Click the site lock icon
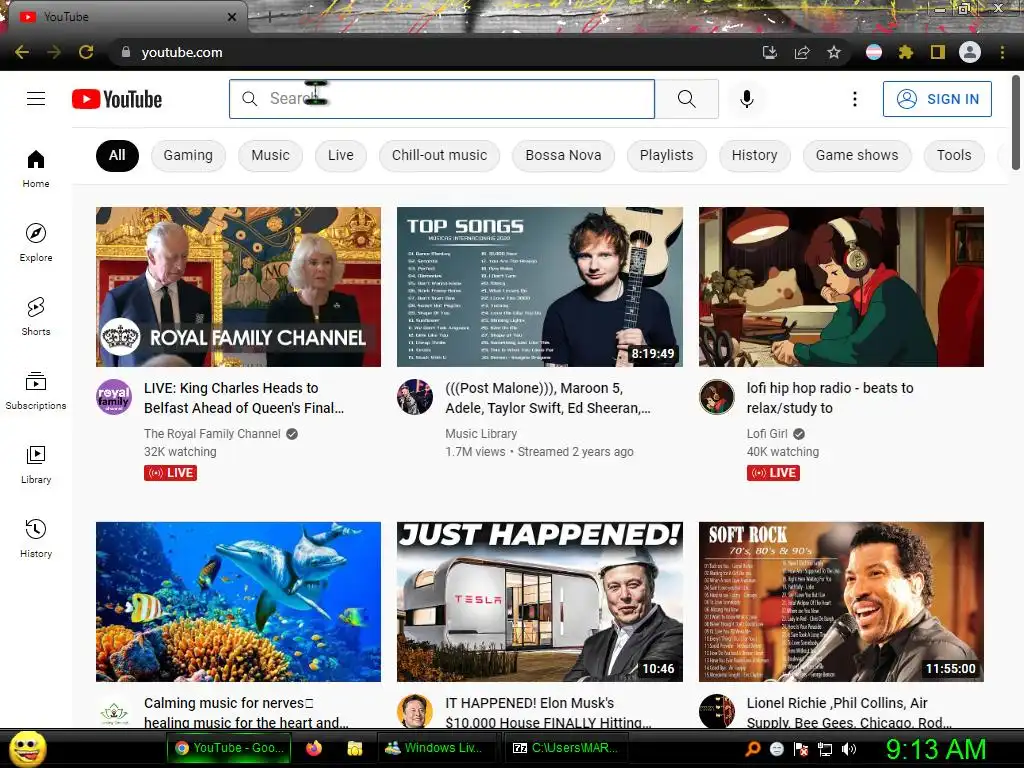Viewport: 1024px width, 768px height. (125, 52)
